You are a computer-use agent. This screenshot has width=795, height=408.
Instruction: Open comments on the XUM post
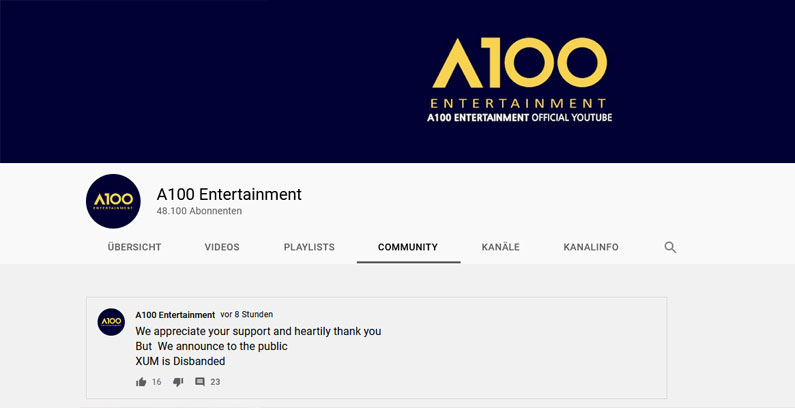tap(200, 382)
